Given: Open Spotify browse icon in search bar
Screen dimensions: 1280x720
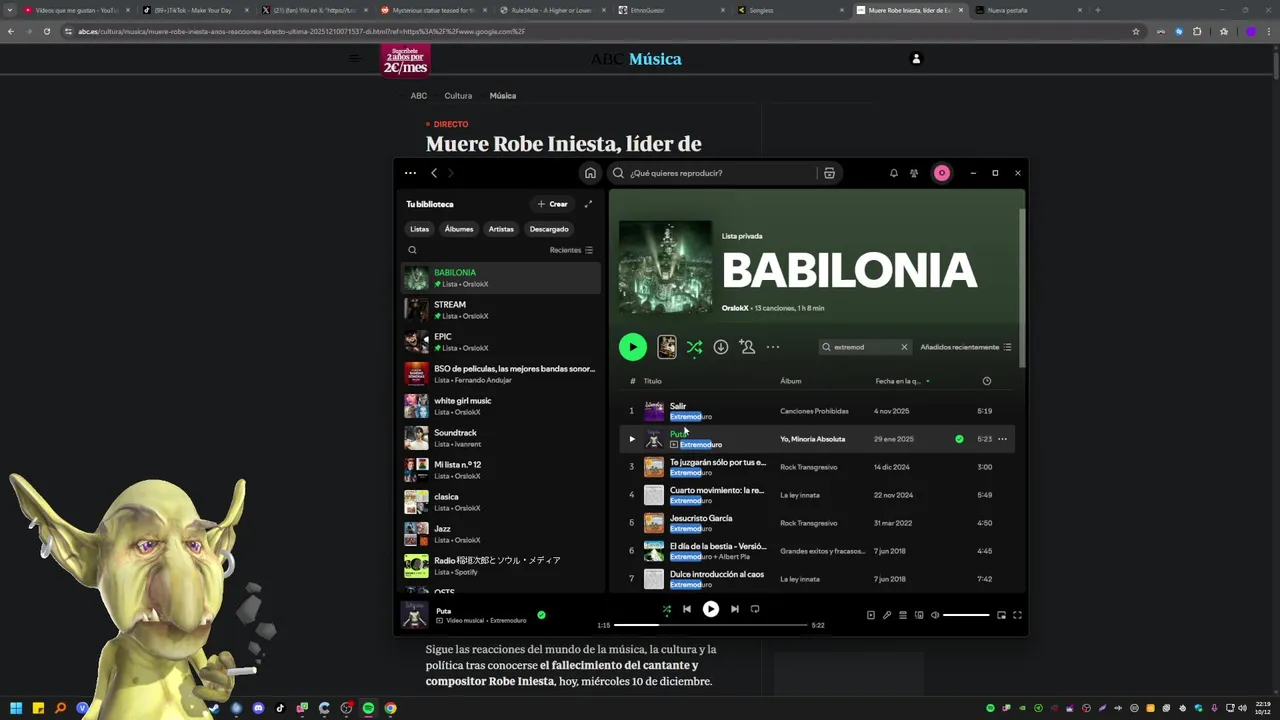Looking at the screenshot, I should point(829,173).
